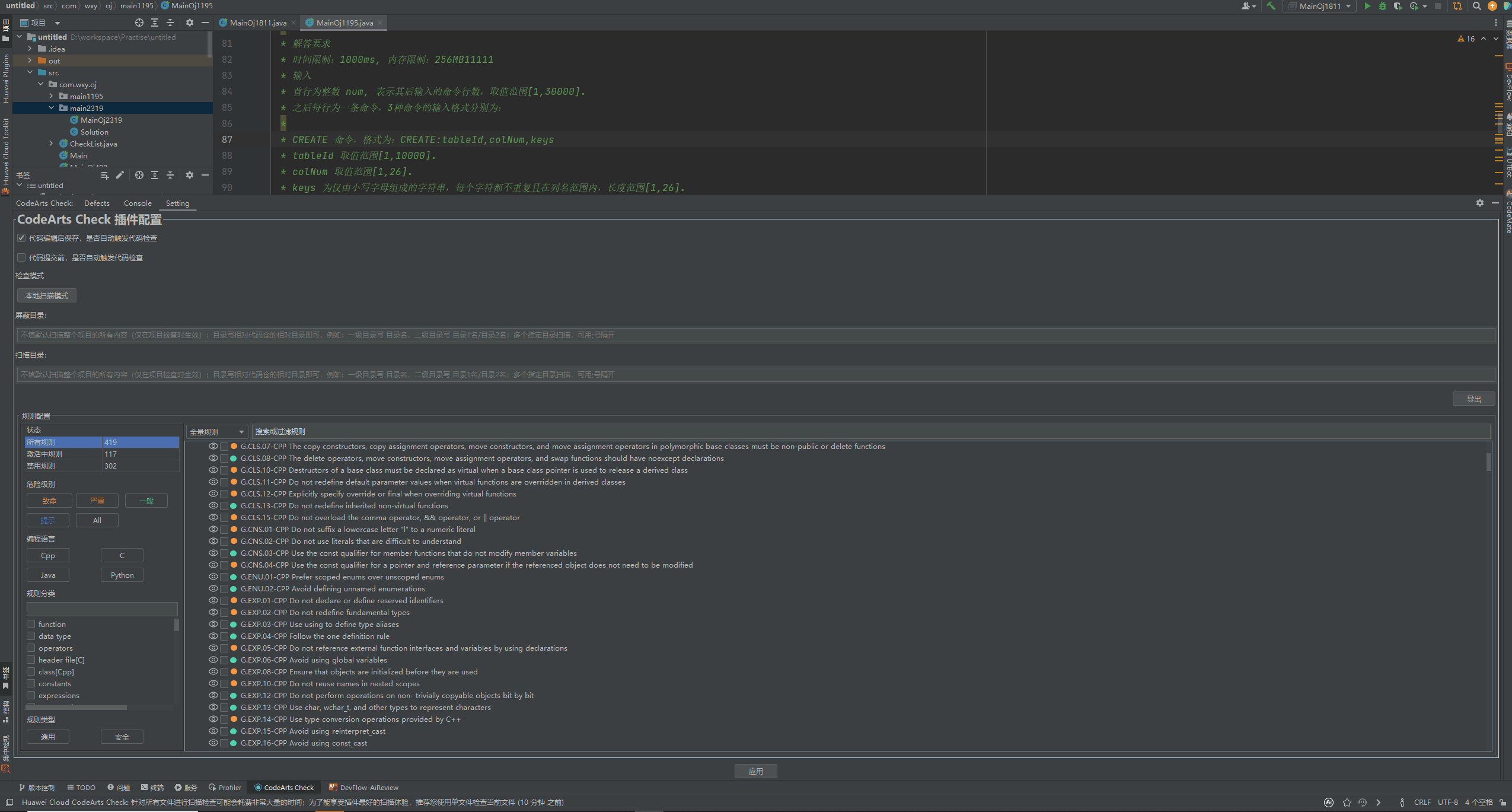Toggle eye icon for G.CLS.08-CPP rule
The width and height of the screenshot is (1512, 812).
[213, 458]
